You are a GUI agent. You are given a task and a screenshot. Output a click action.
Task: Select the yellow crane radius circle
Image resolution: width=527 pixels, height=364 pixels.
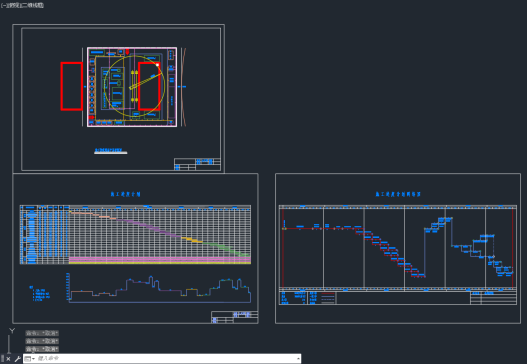coord(134,86)
